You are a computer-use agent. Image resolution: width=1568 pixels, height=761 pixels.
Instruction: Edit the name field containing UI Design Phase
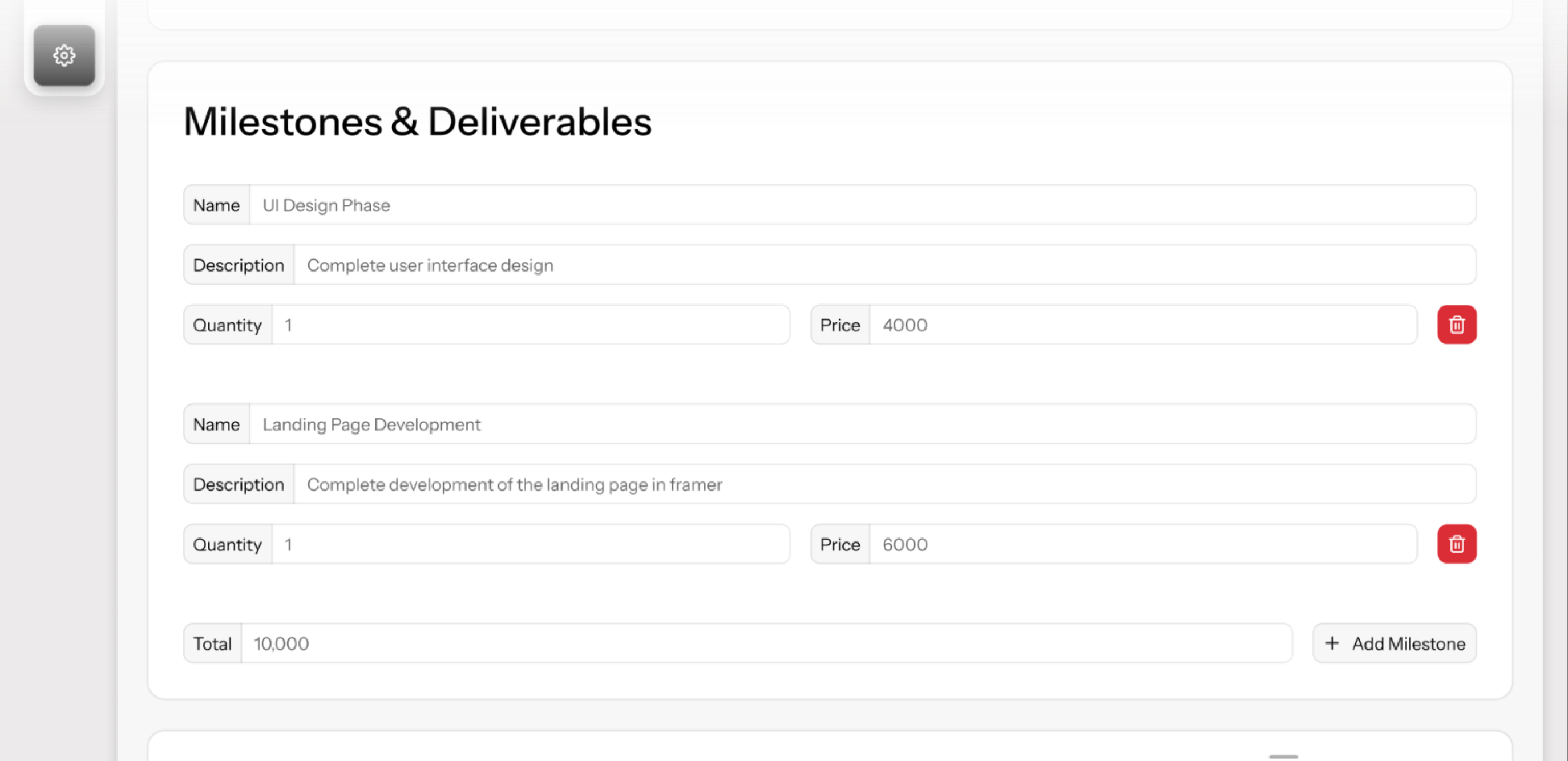[863, 205]
